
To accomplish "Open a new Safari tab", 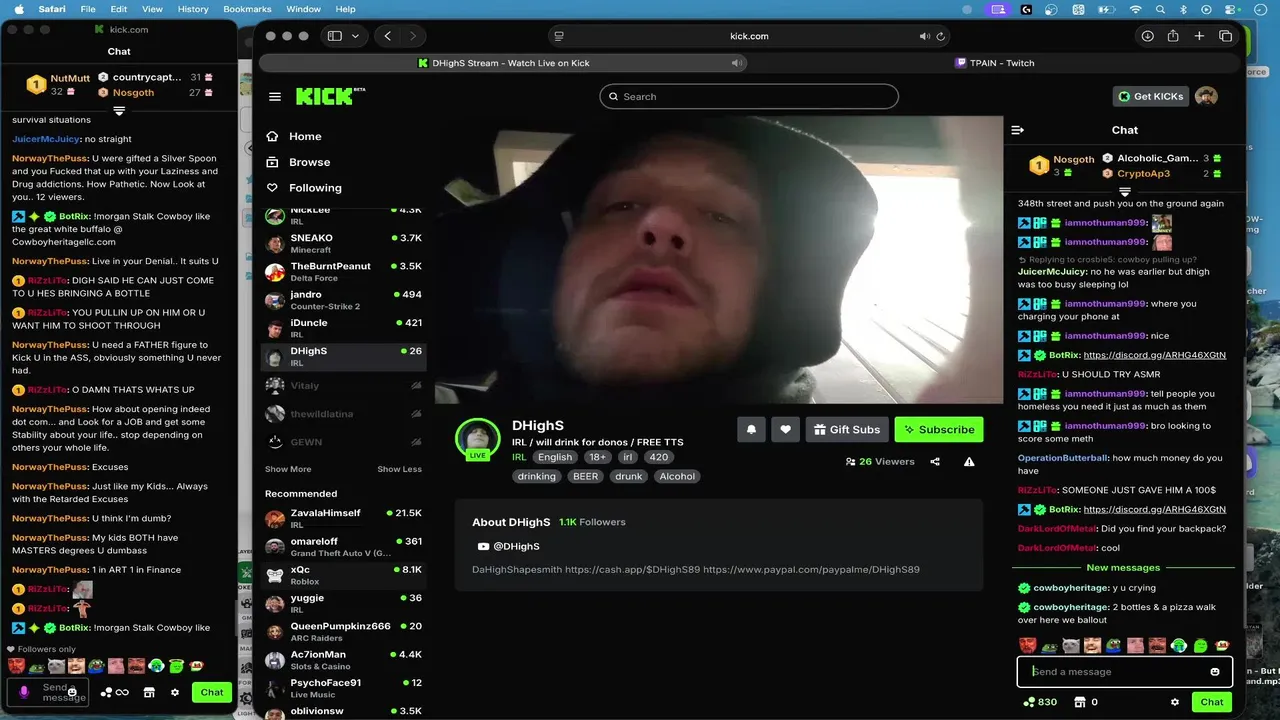I will (1199, 36).
